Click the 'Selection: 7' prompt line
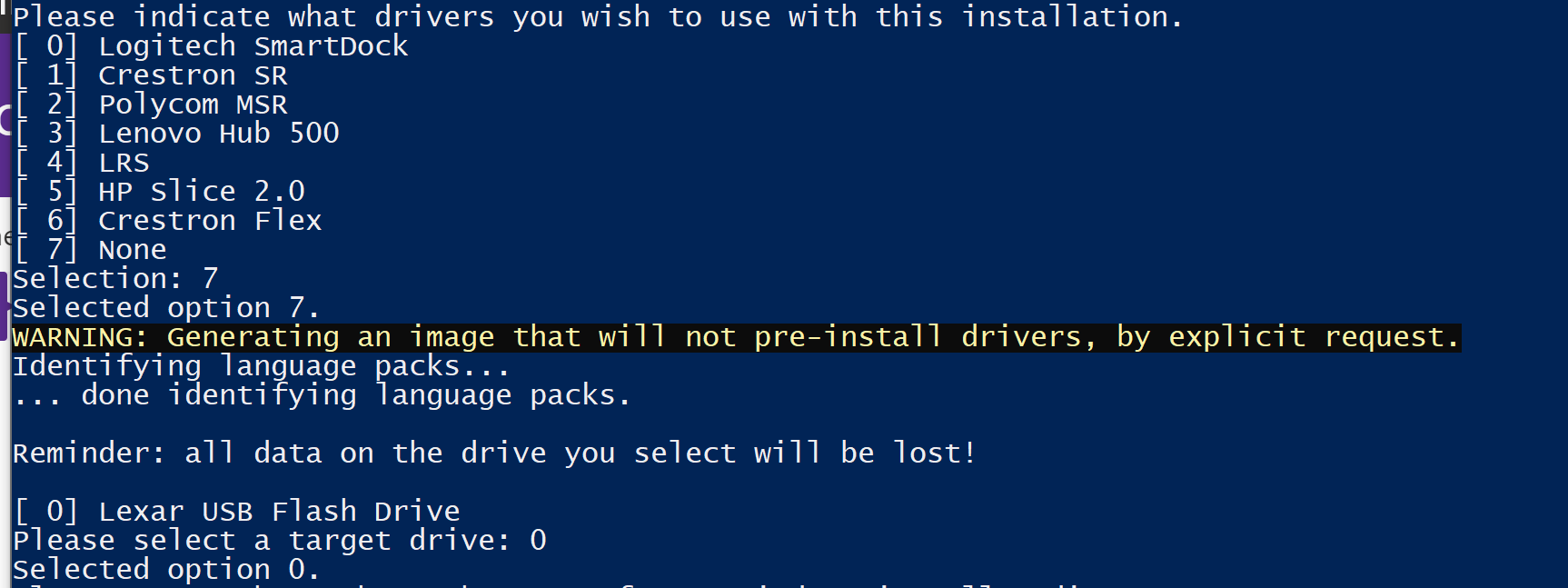 click(x=115, y=279)
